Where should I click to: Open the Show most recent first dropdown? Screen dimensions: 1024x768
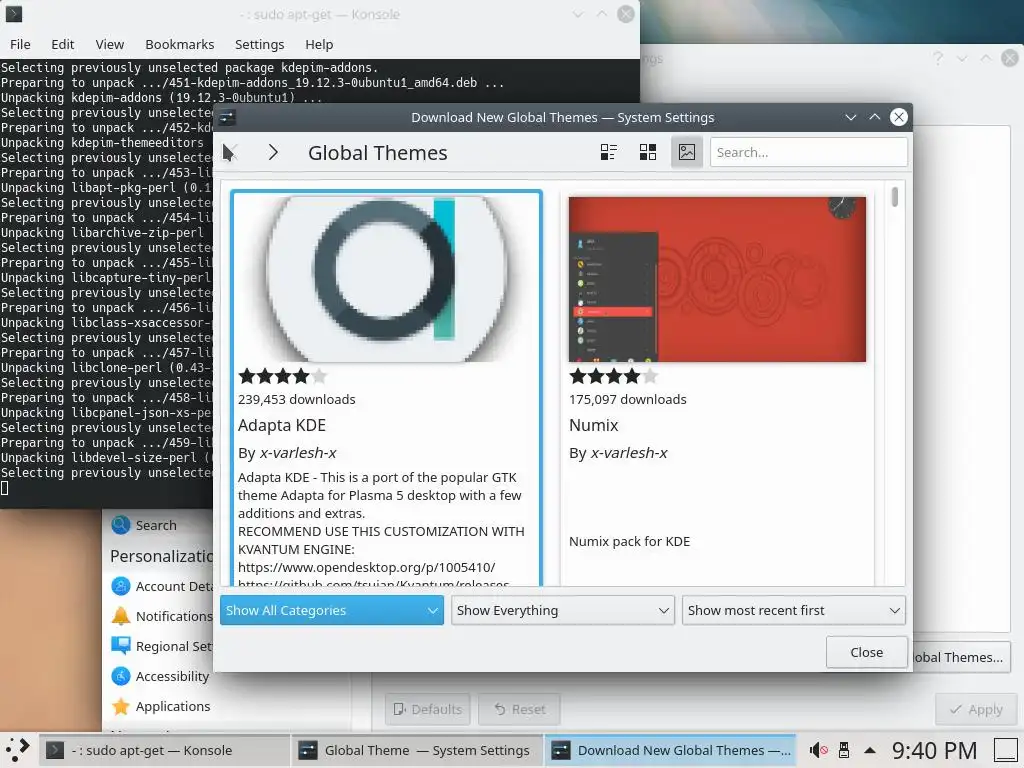793,610
